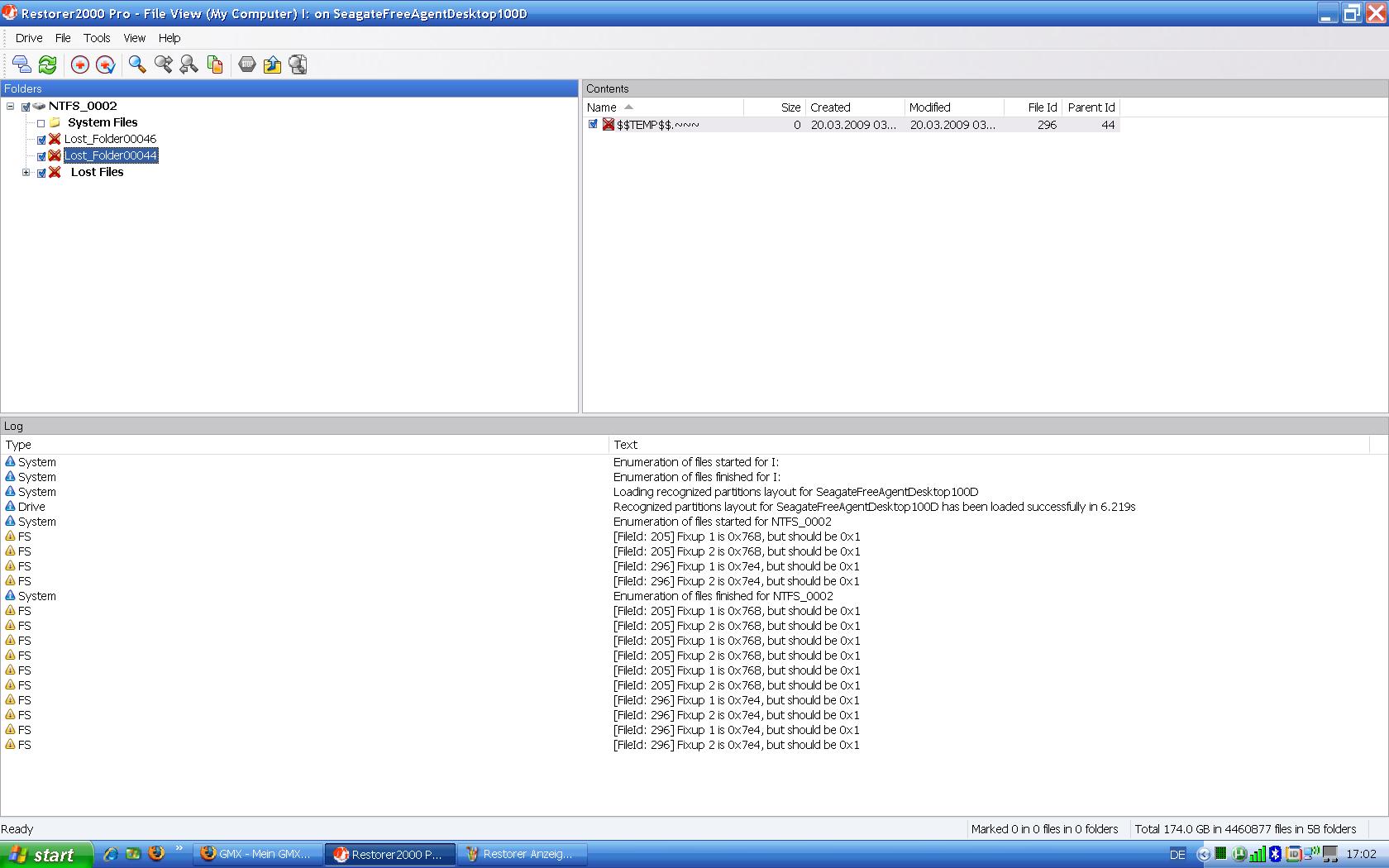Open the File menu
1389x868 pixels.
(x=63, y=38)
